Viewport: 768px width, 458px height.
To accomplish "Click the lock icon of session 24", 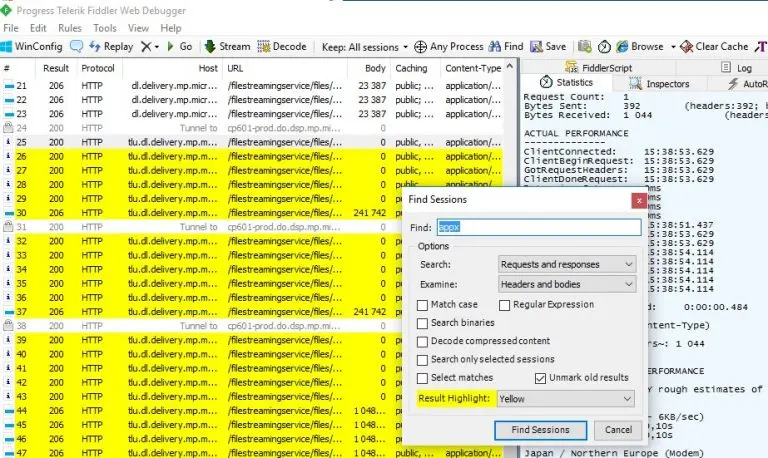I will tap(8, 128).
